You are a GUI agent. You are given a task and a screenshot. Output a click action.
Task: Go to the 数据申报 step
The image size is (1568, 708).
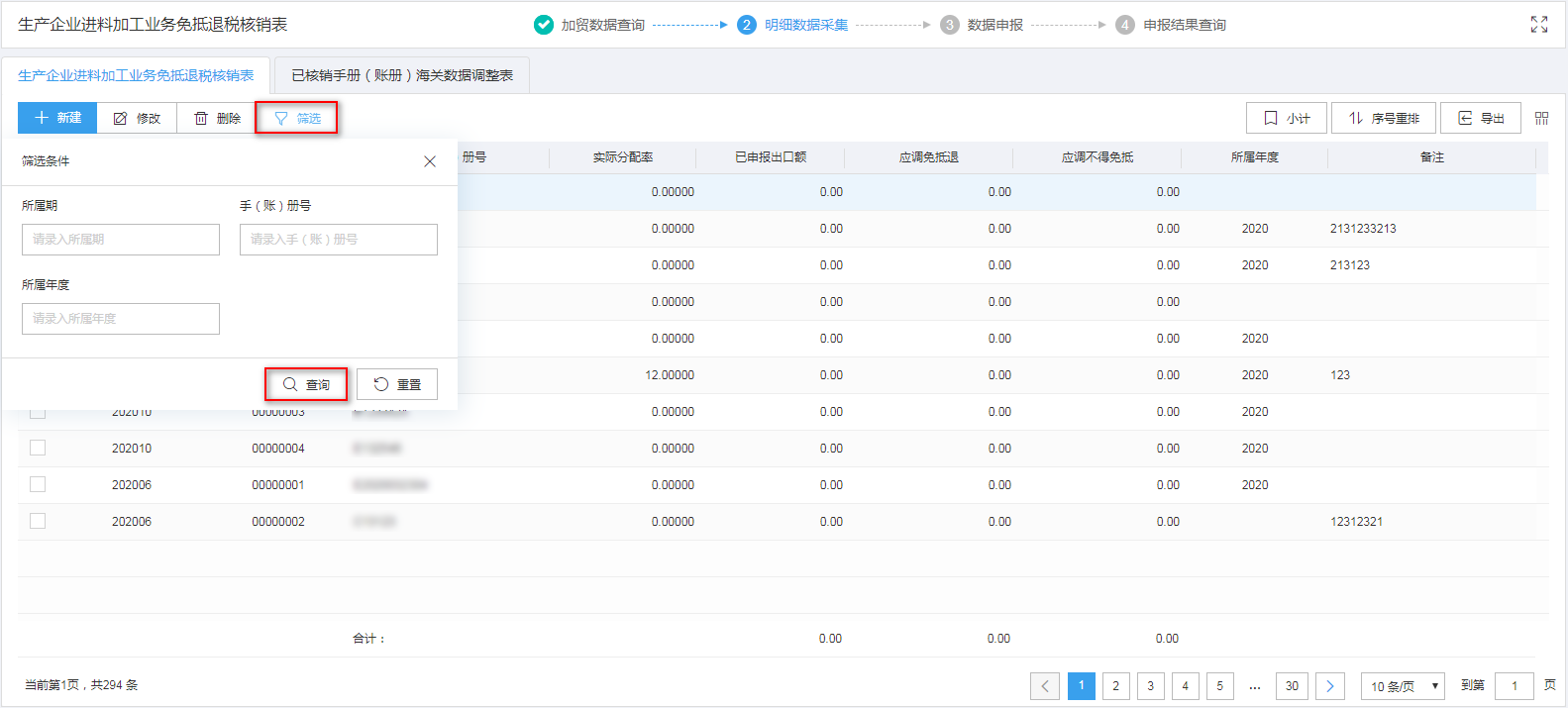(x=994, y=25)
